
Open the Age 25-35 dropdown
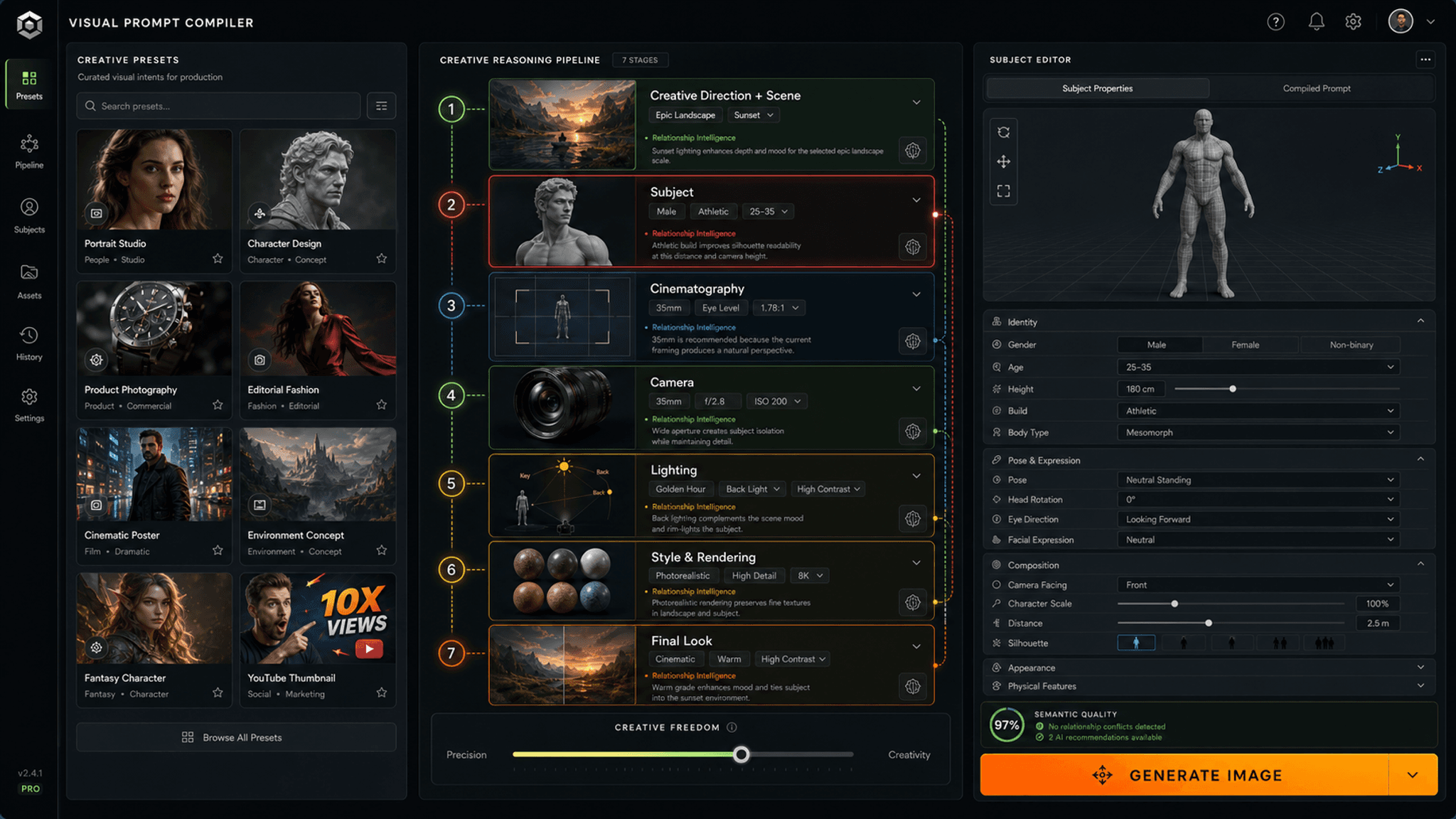point(1258,368)
